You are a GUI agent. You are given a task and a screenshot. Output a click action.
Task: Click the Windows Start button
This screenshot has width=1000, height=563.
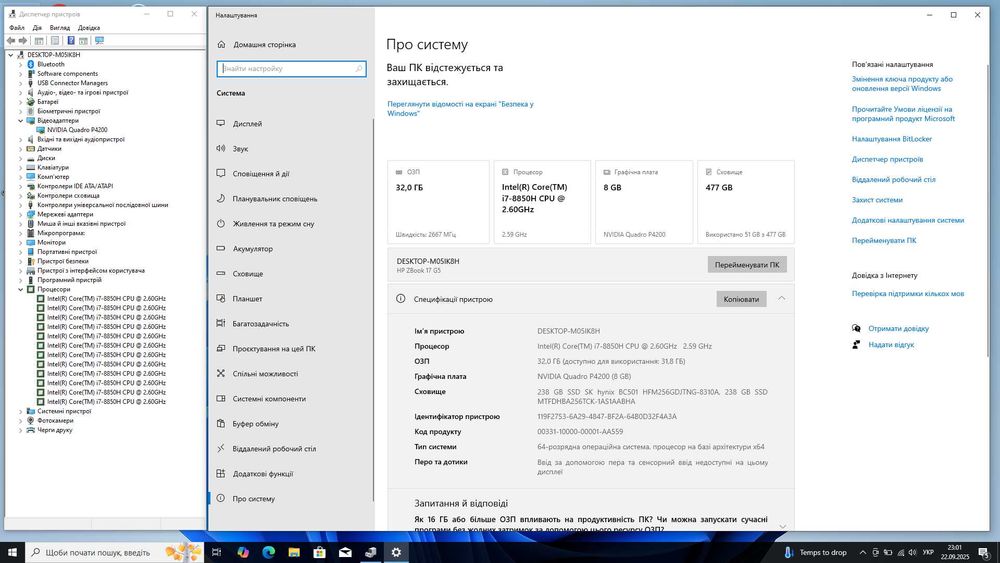click(13, 552)
